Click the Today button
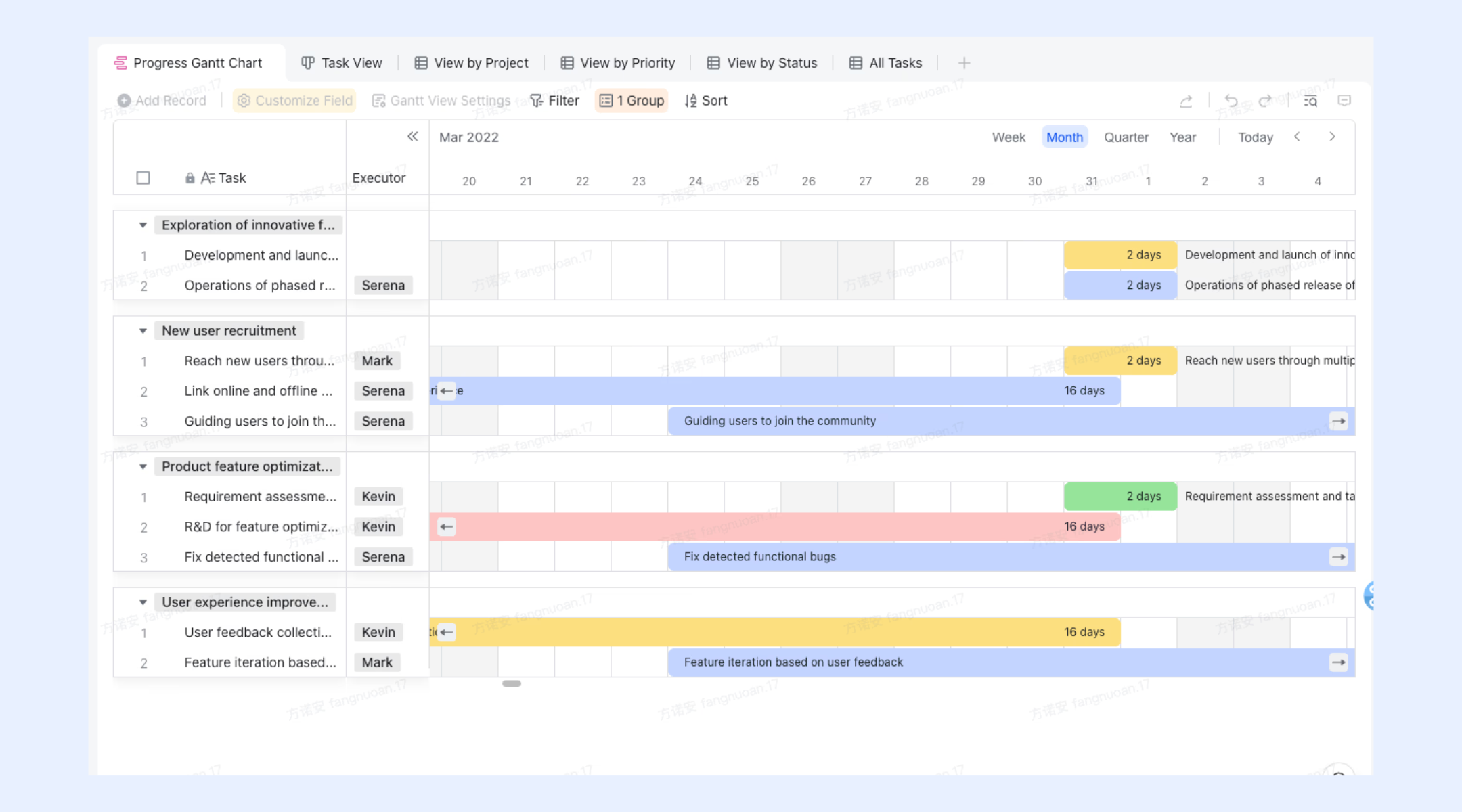The height and width of the screenshot is (812, 1462). click(1255, 137)
